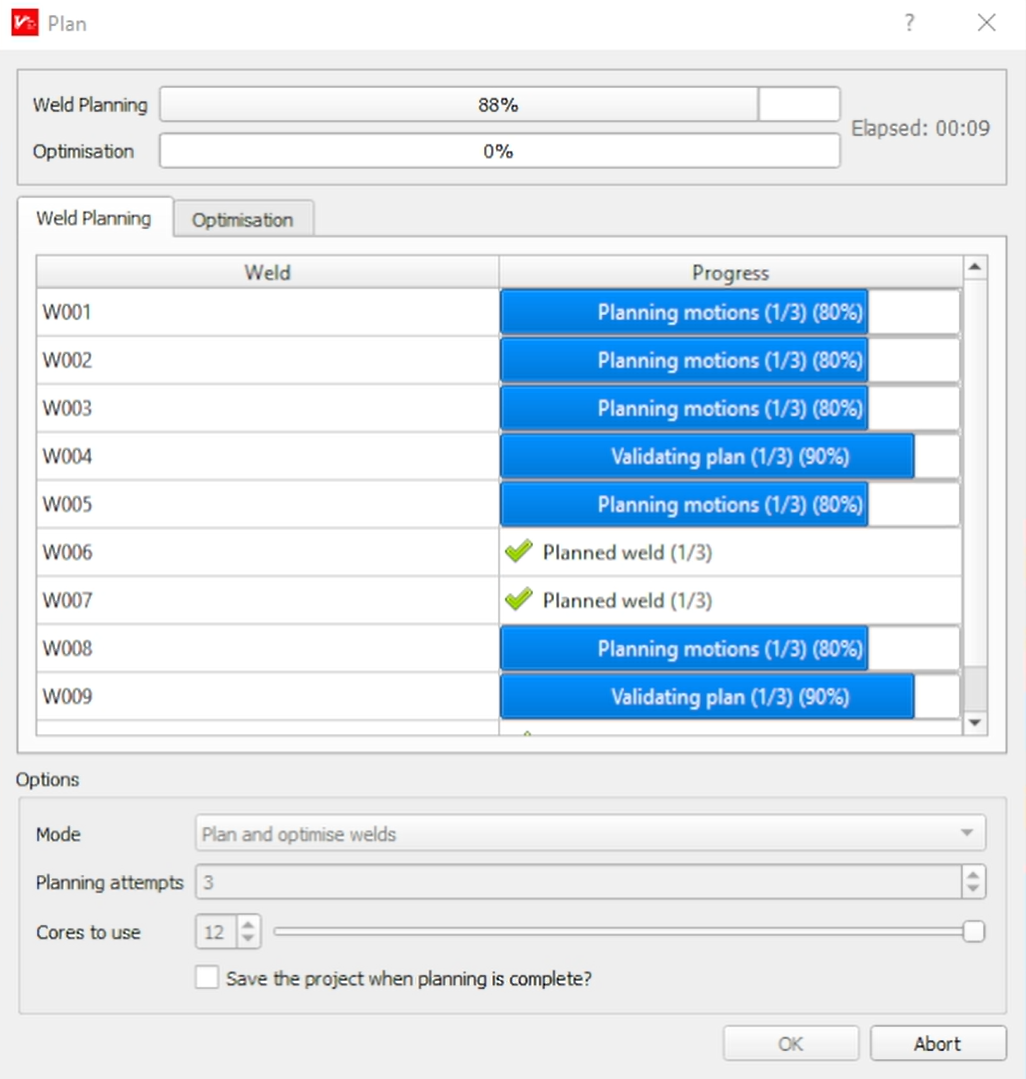Increase Planning attempts with up arrow
The height and width of the screenshot is (1079, 1026).
[973, 875]
